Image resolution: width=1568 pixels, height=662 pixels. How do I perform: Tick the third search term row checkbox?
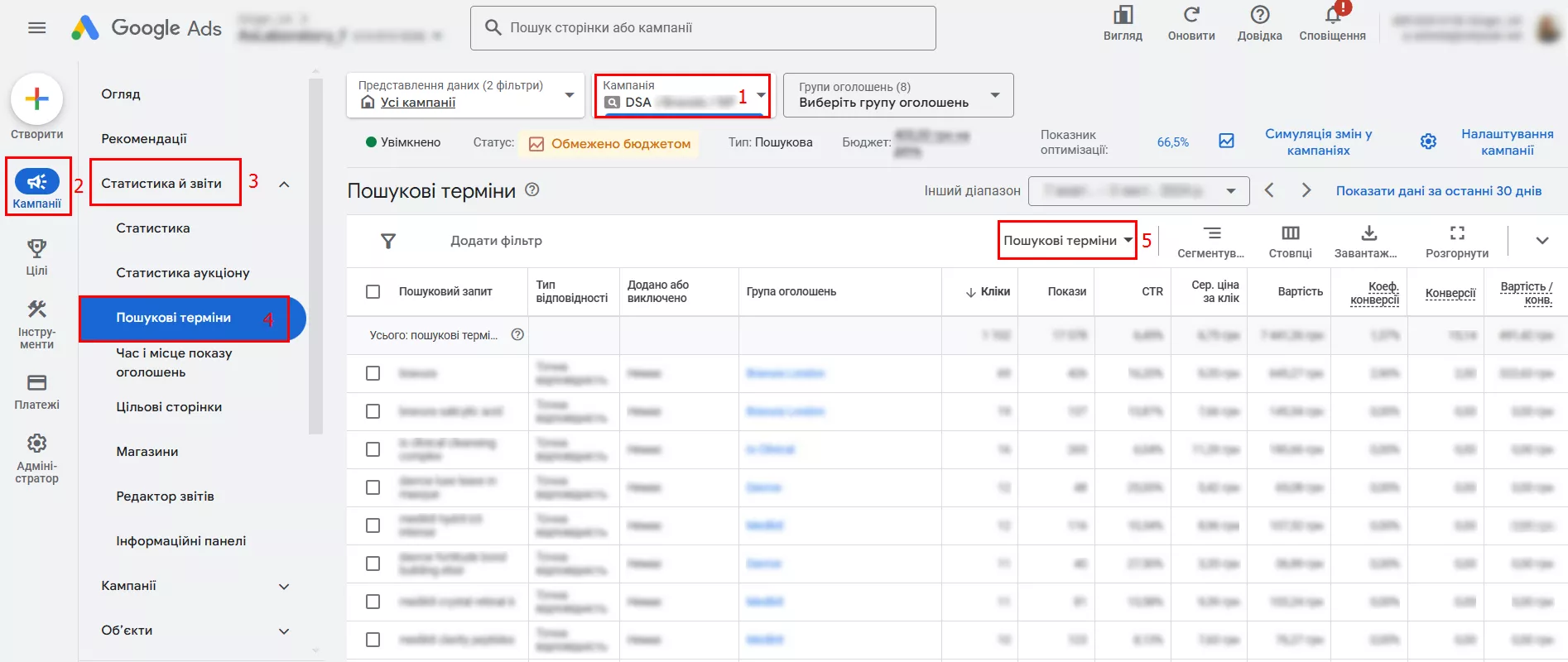point(373,449)
